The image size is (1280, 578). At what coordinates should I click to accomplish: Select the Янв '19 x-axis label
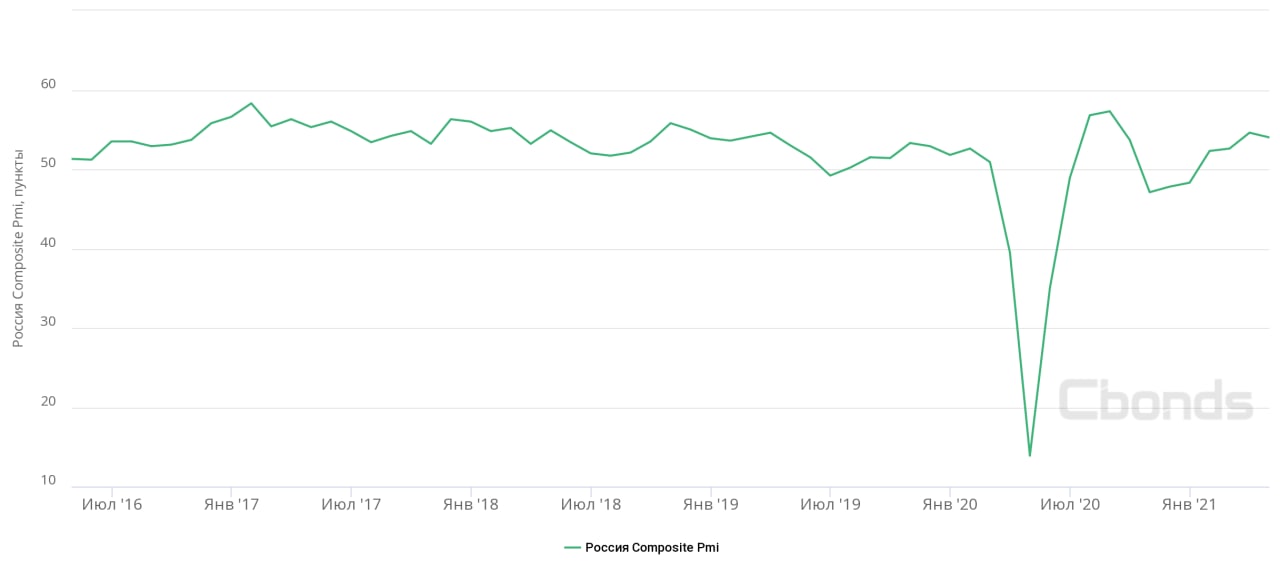[710, 505]
